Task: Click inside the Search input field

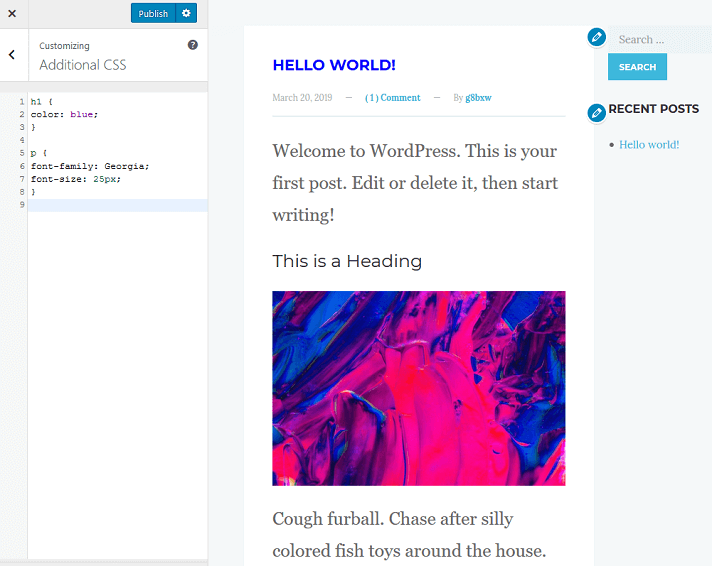Action: click(660, 40)
